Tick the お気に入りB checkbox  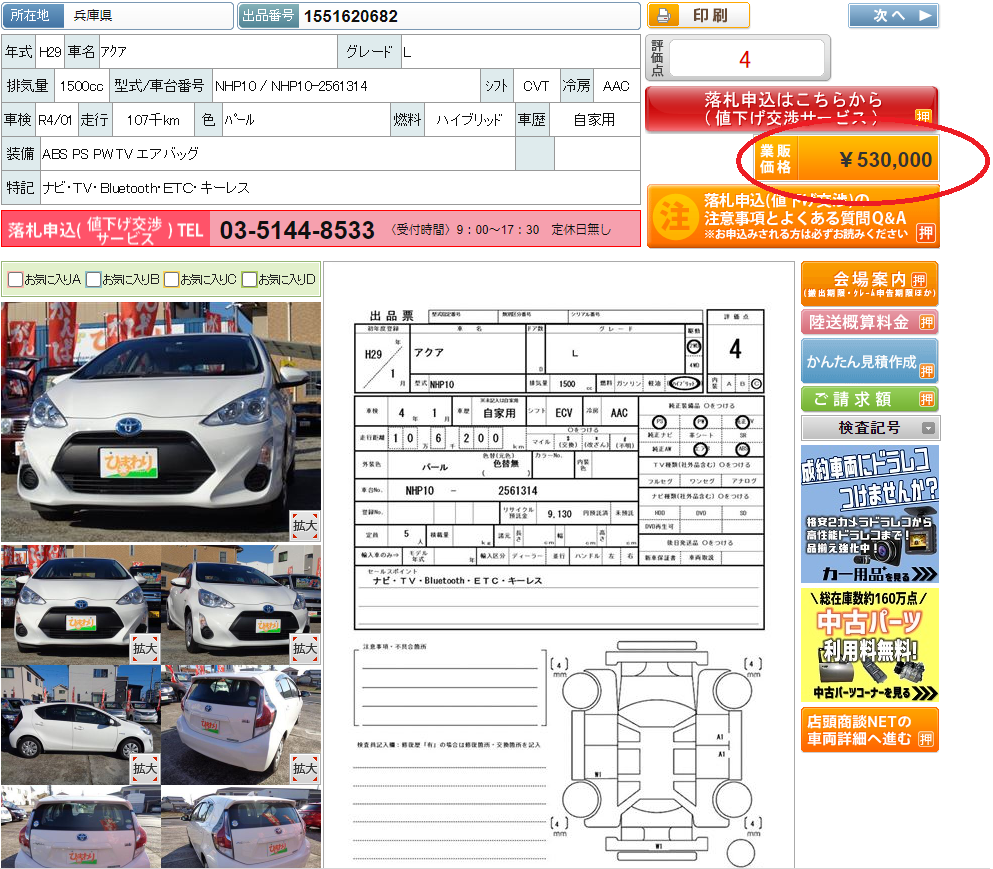(93, 279)
